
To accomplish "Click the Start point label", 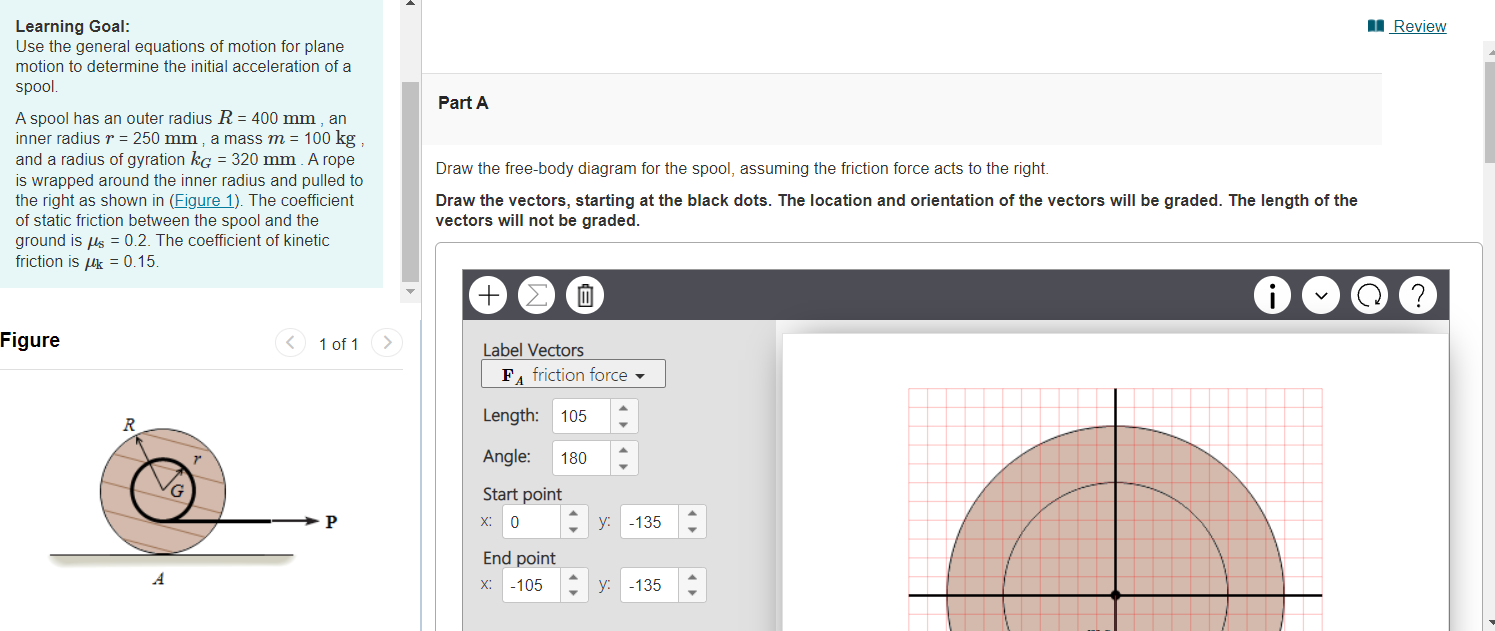I will (x=522, y=494).
